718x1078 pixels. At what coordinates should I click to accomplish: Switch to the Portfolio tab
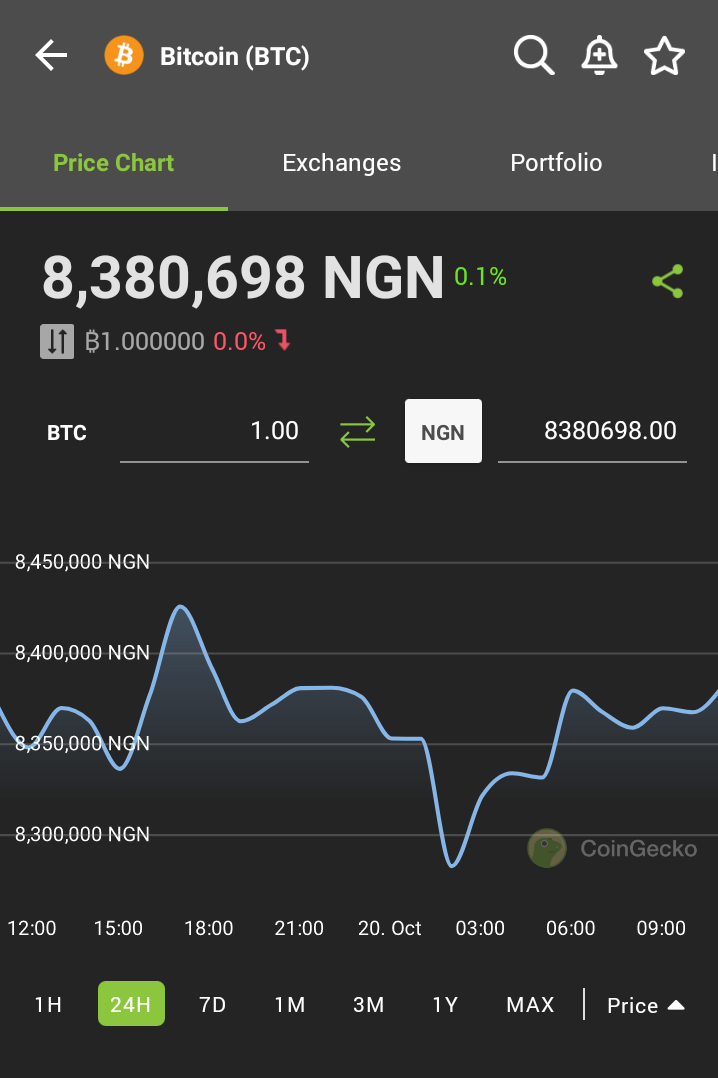[x=556, y=163]
